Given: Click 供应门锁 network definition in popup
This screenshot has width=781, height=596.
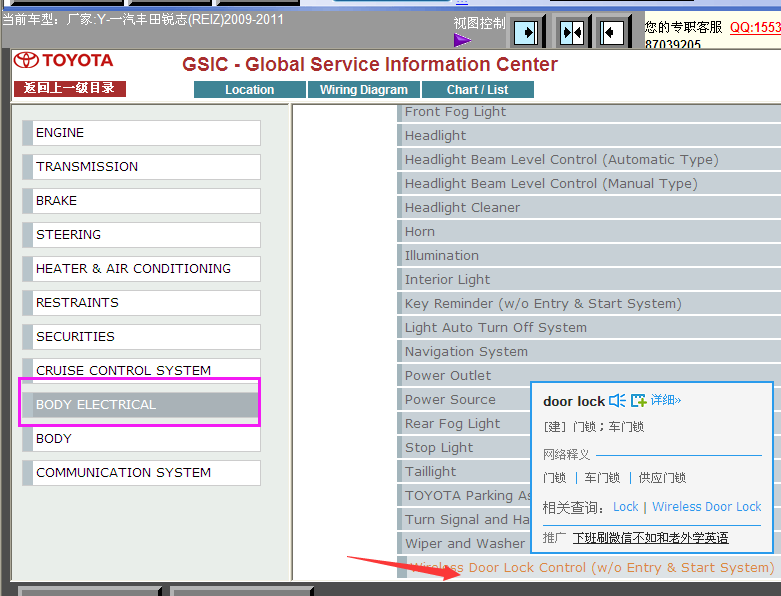Looking at the screenshot, I should (x=662, y=478).
